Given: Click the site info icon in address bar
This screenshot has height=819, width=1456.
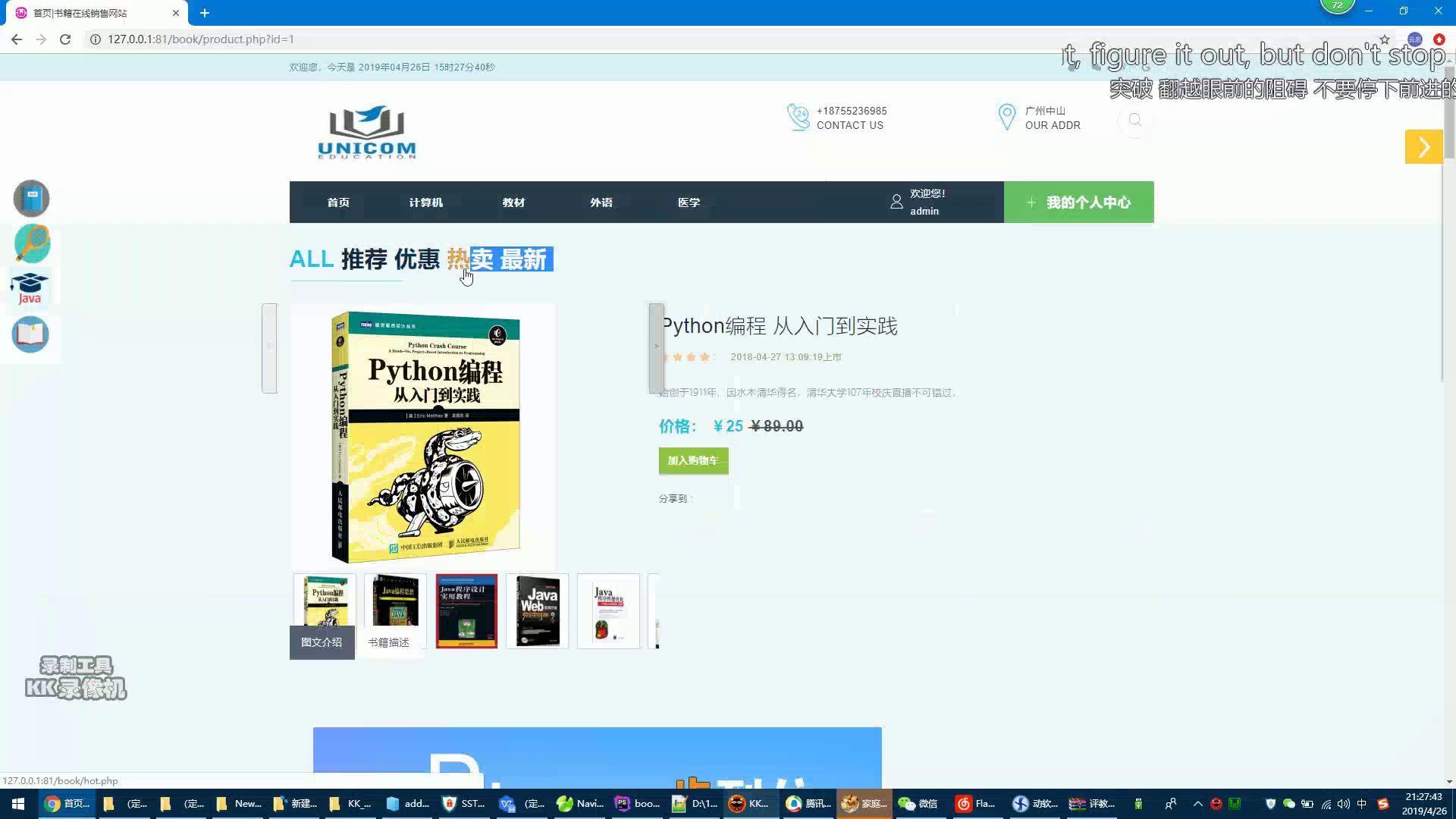Looking at the screenshot, I should click(96, 39).
